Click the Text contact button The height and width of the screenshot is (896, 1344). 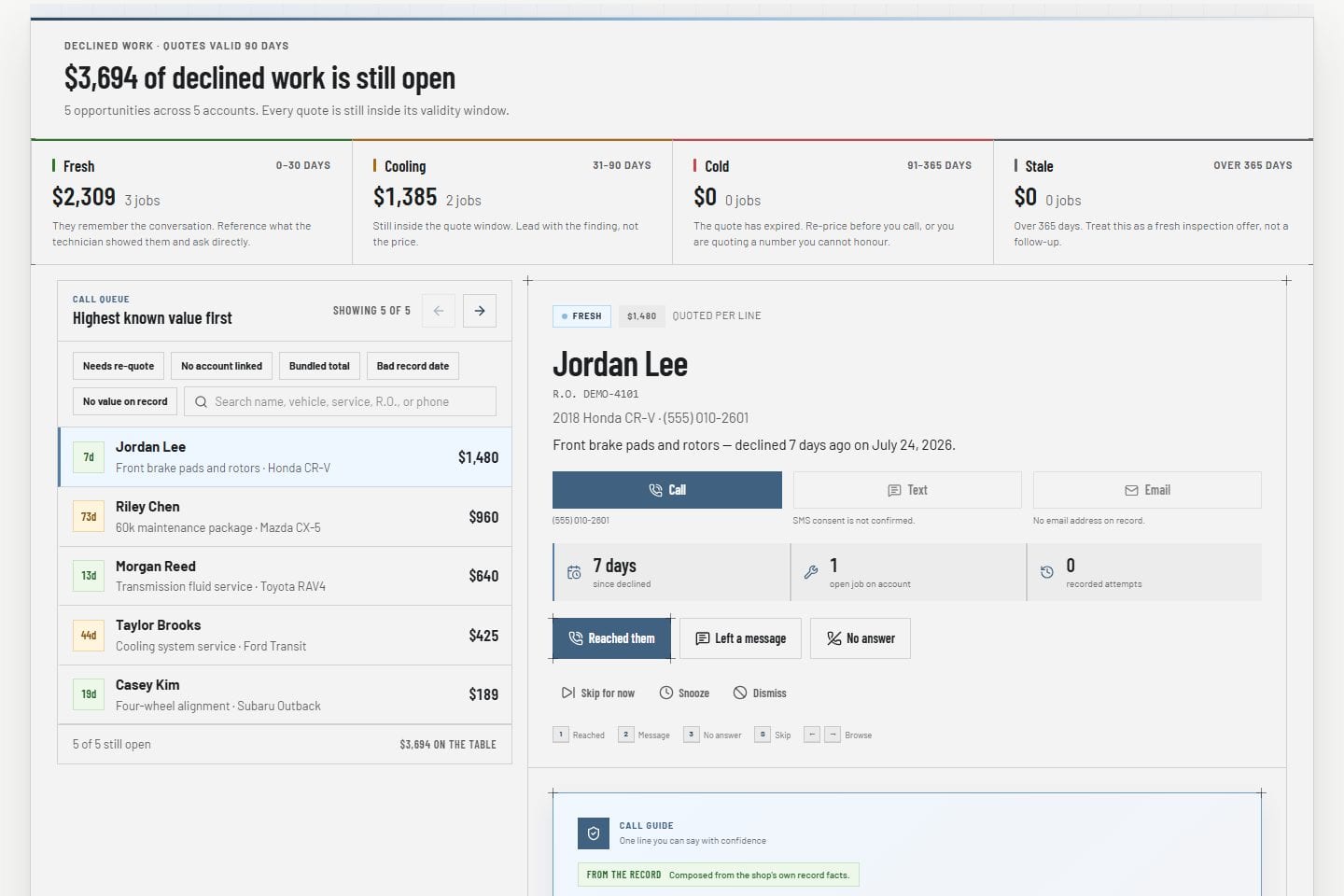click(907, 490)
